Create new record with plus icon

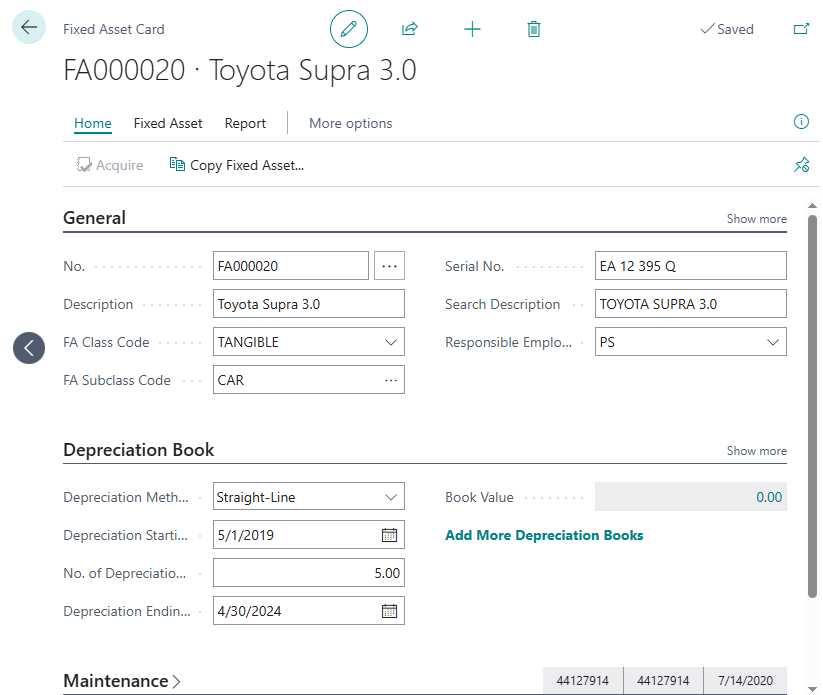coord(472,29)
